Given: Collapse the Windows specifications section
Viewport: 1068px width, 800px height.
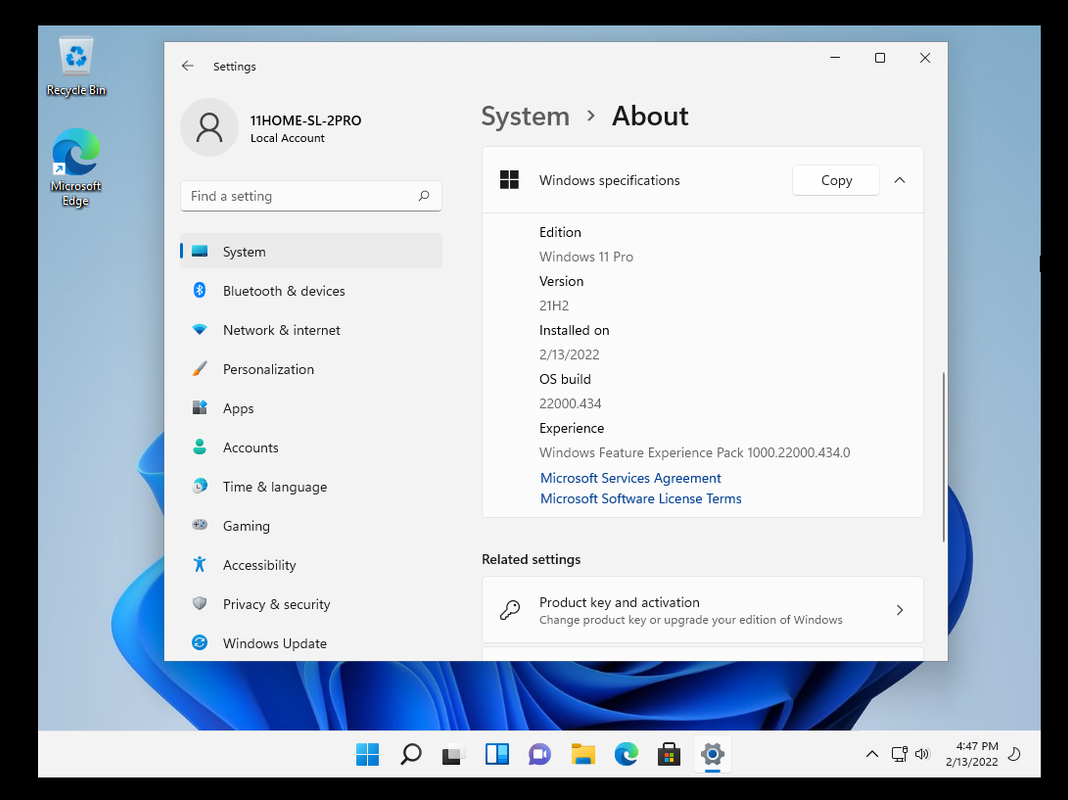Looking at the screenshot, I should 900,180.
